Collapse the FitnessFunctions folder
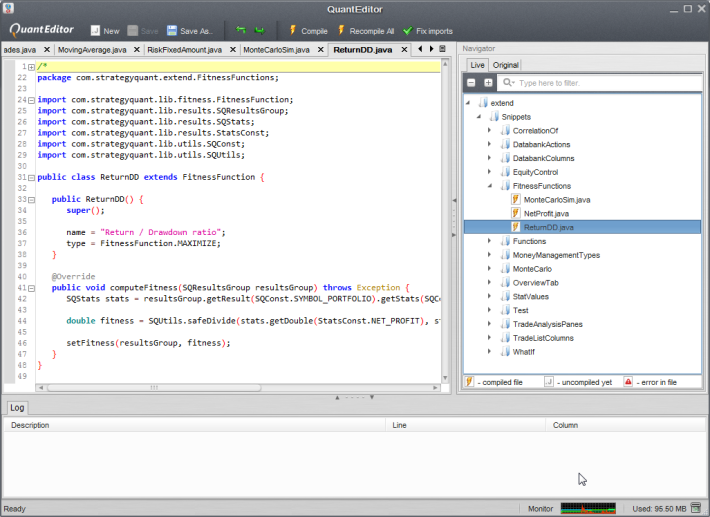 (489, 186)
